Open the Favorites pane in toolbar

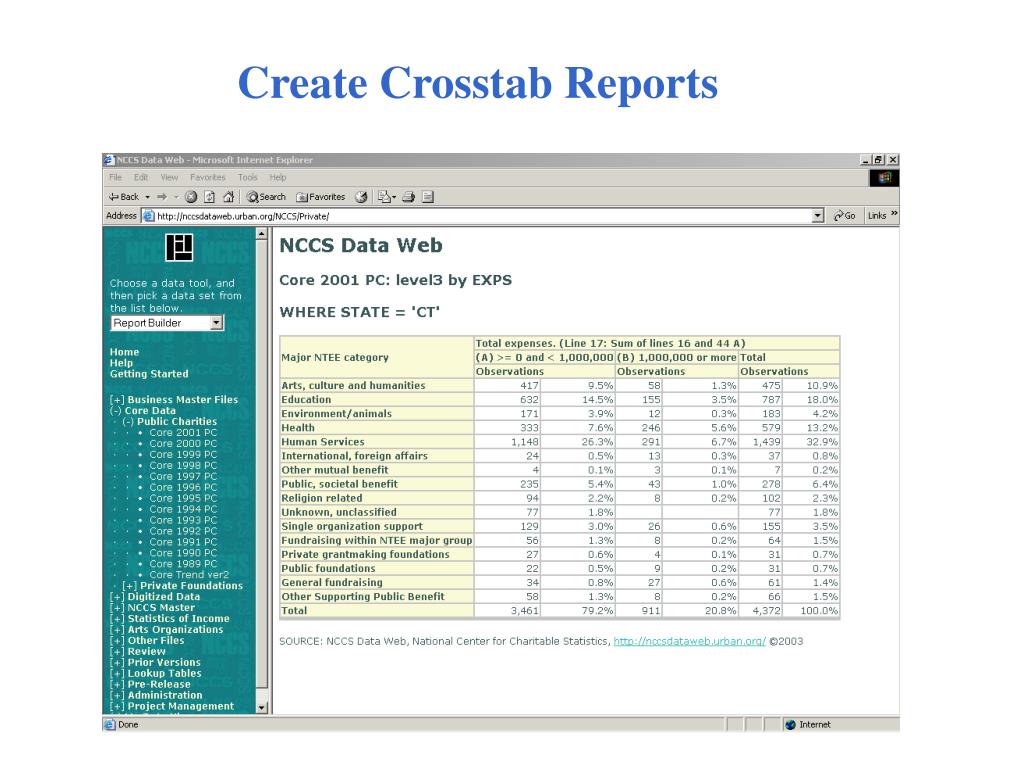[x=321, y=197]
